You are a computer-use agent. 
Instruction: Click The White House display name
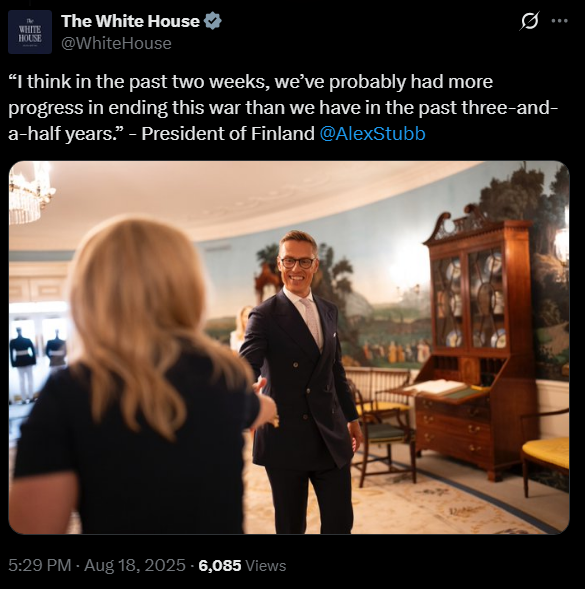pyautogui.click(x=130, y=21)
